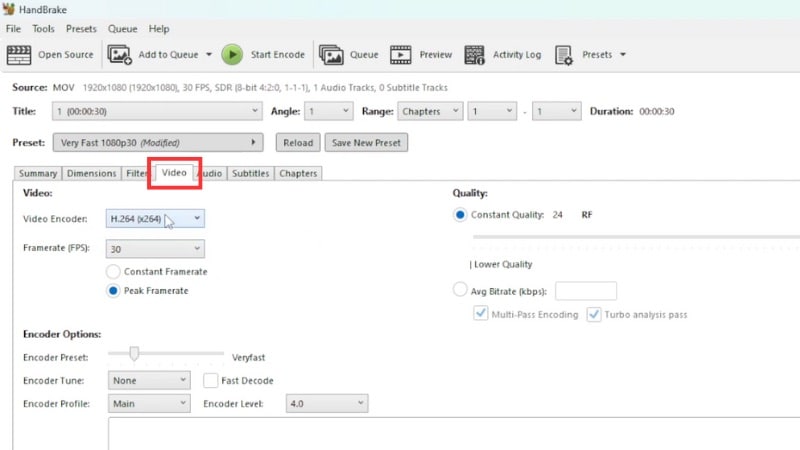
Task: Open the Video Encoder H.264 dropdown
Action: tap(155, 218)
